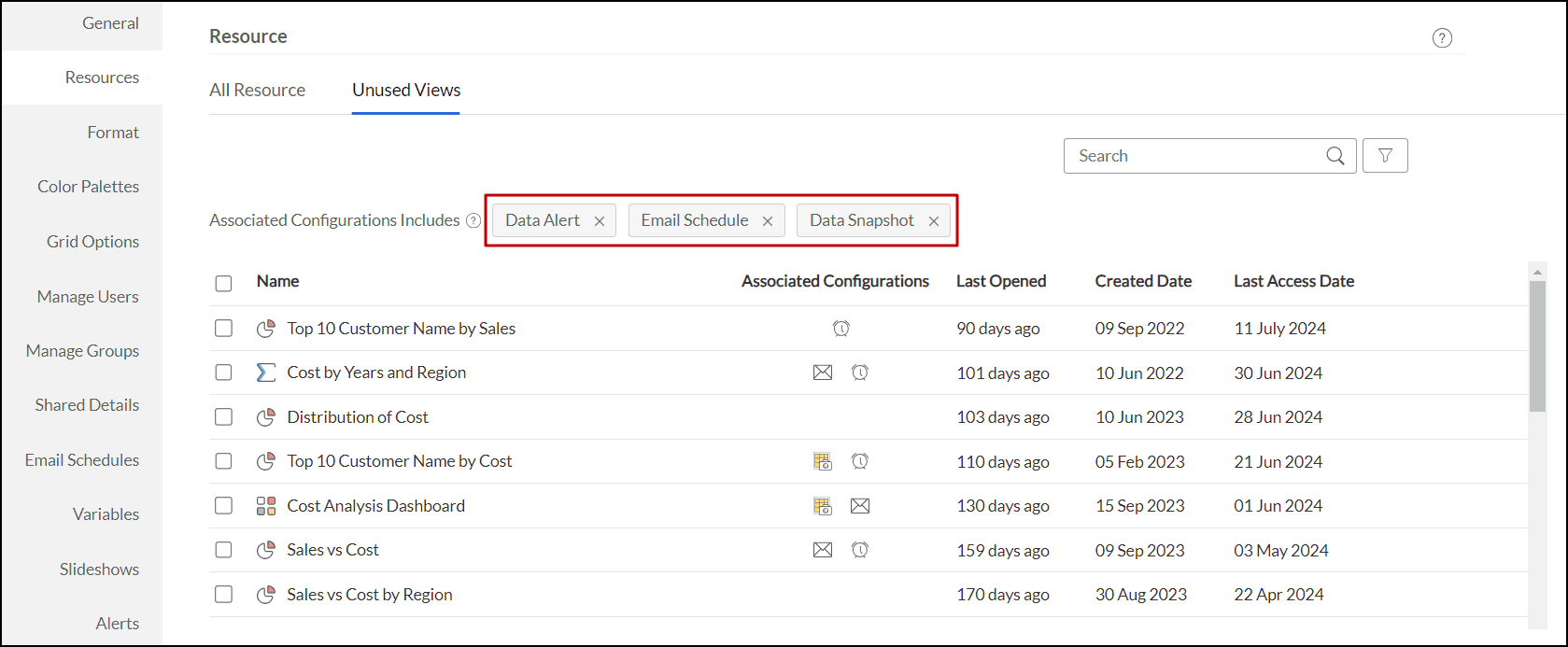The width and height of the screenshot is (1568, 647).
Task: Remove the Data Snapshot filter tag
Action: [x=934, y=221]
